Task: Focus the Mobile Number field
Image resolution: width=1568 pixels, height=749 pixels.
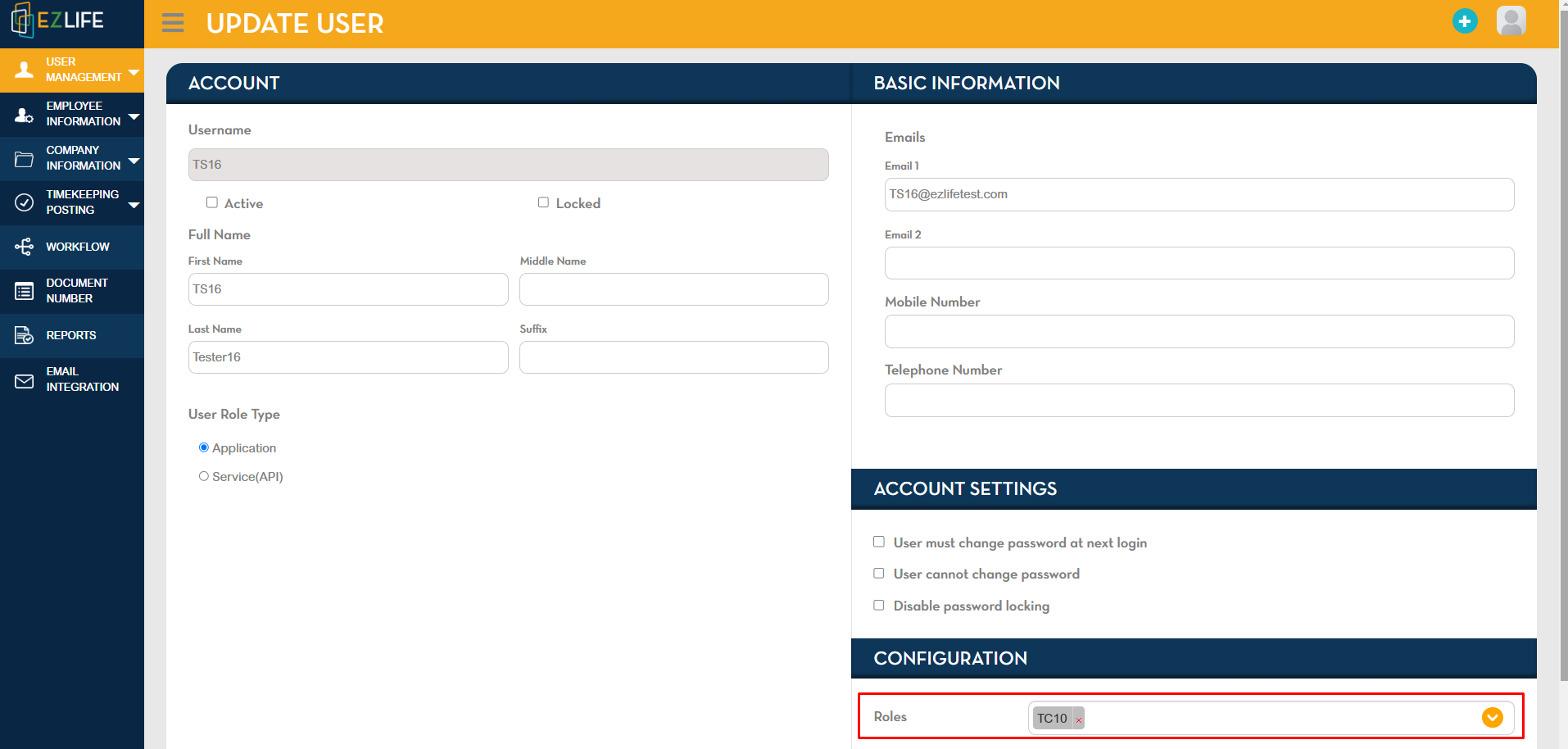Action: [1199, 331]
